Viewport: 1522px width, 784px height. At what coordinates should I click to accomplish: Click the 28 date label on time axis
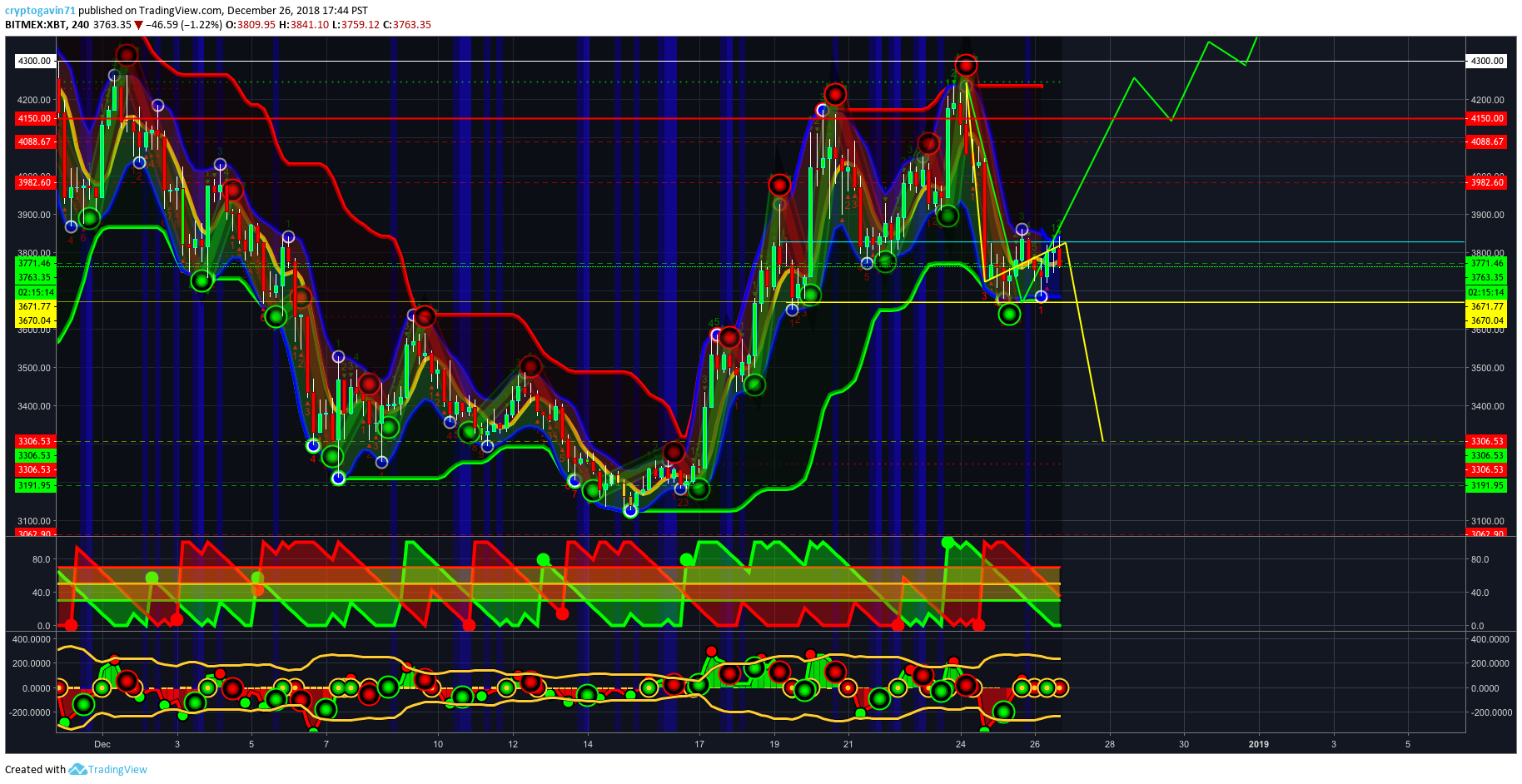[x=1110, y=744]
